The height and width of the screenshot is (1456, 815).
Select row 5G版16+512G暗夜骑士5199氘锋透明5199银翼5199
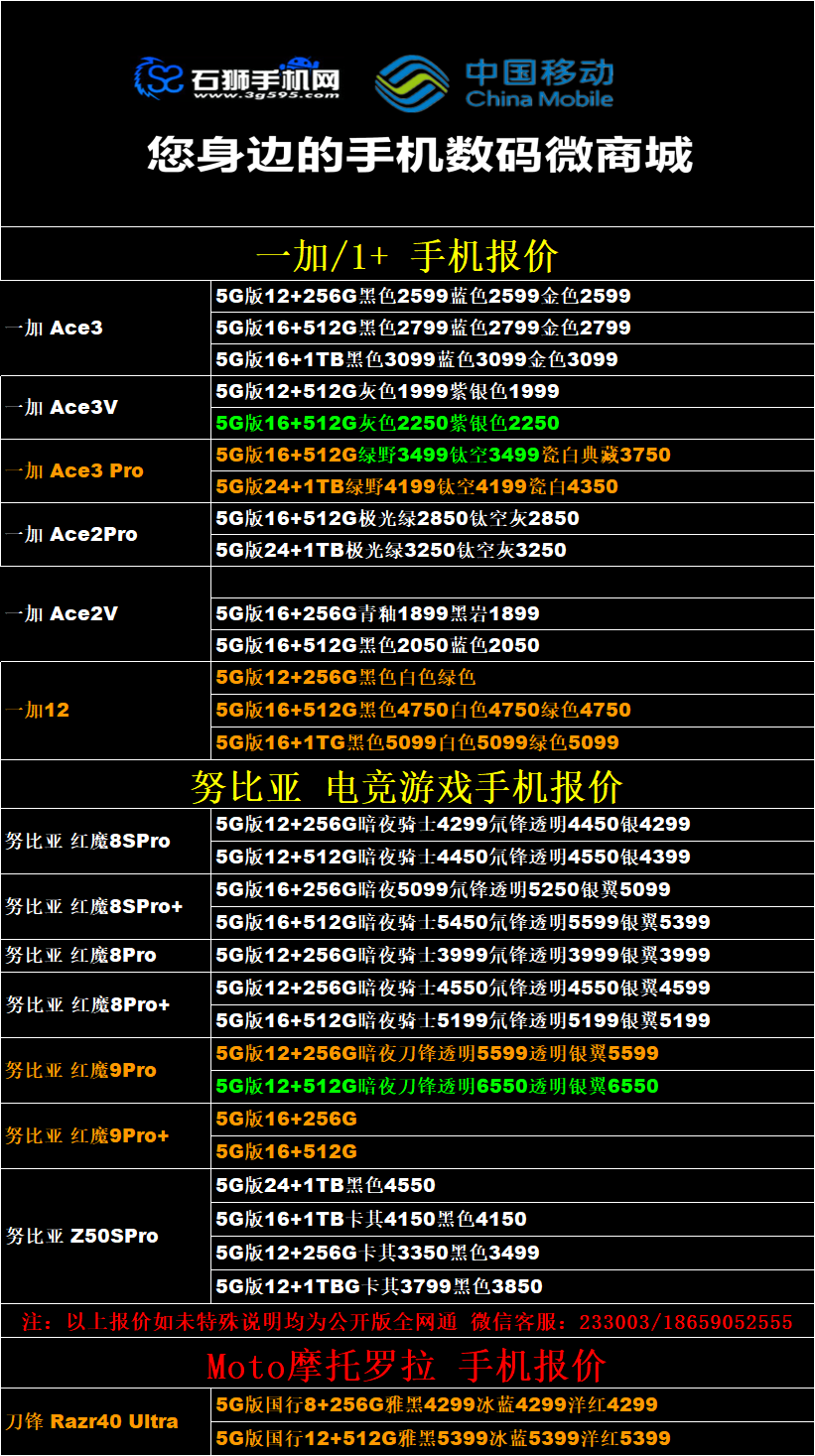(x=512, y=1020)
